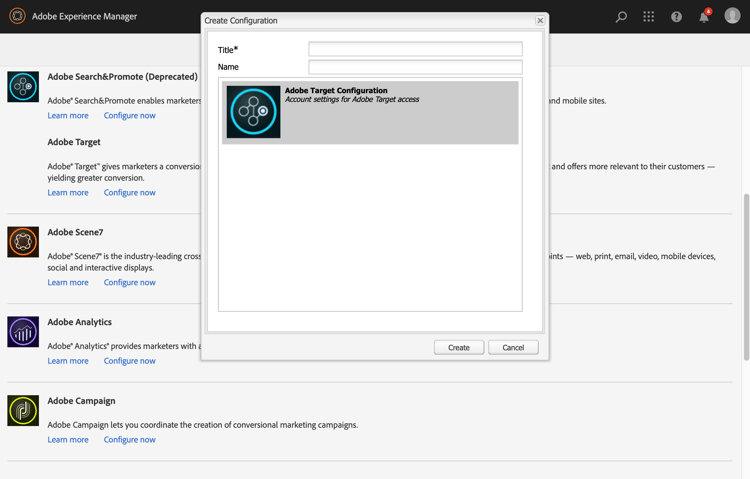This screenshot has width=750, height=479.
Task: Click 'Account settings for Adobe Target access' text
Action: pos(352,100)
